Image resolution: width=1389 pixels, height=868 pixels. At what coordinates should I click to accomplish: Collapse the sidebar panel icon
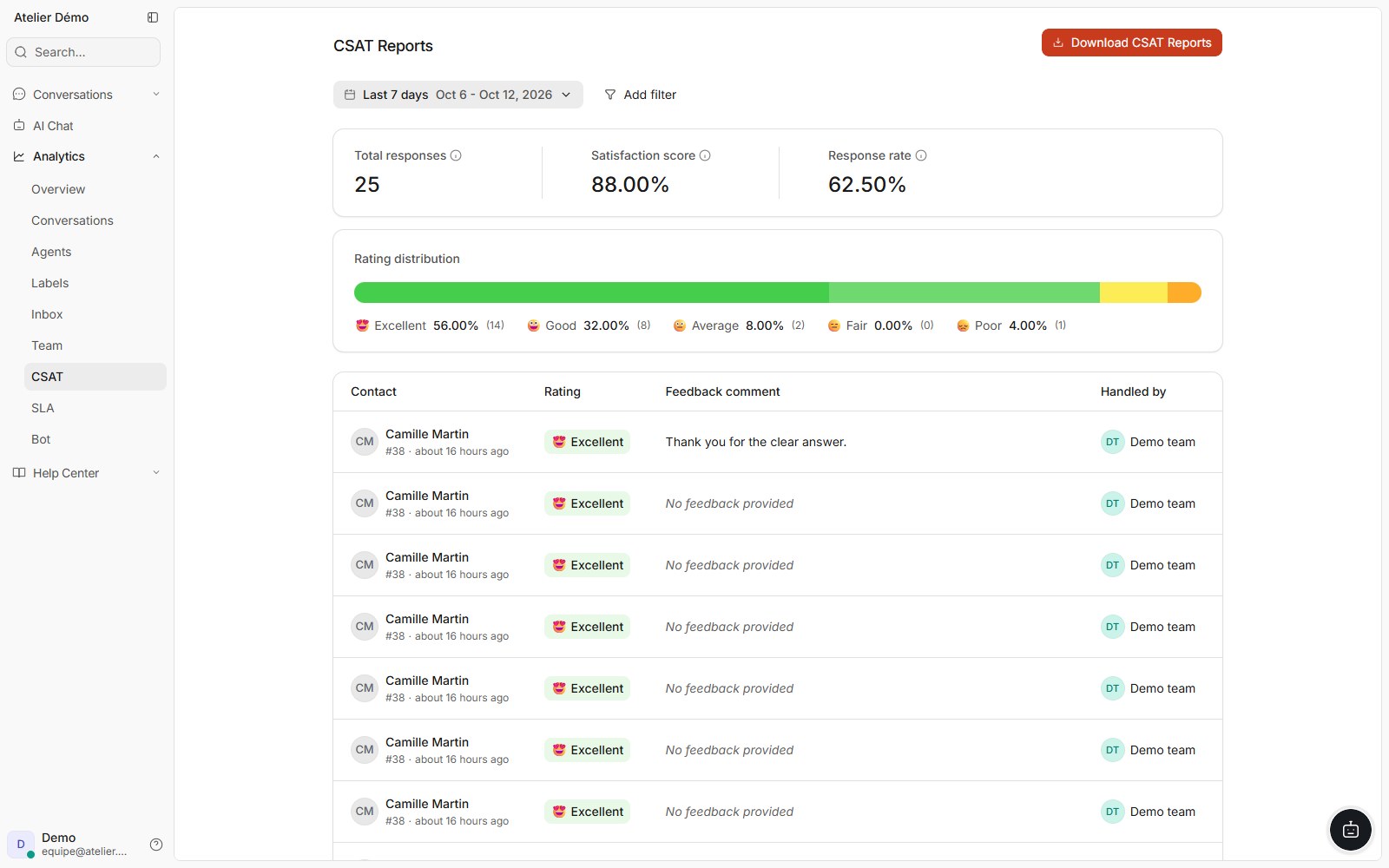click(153, 17)
